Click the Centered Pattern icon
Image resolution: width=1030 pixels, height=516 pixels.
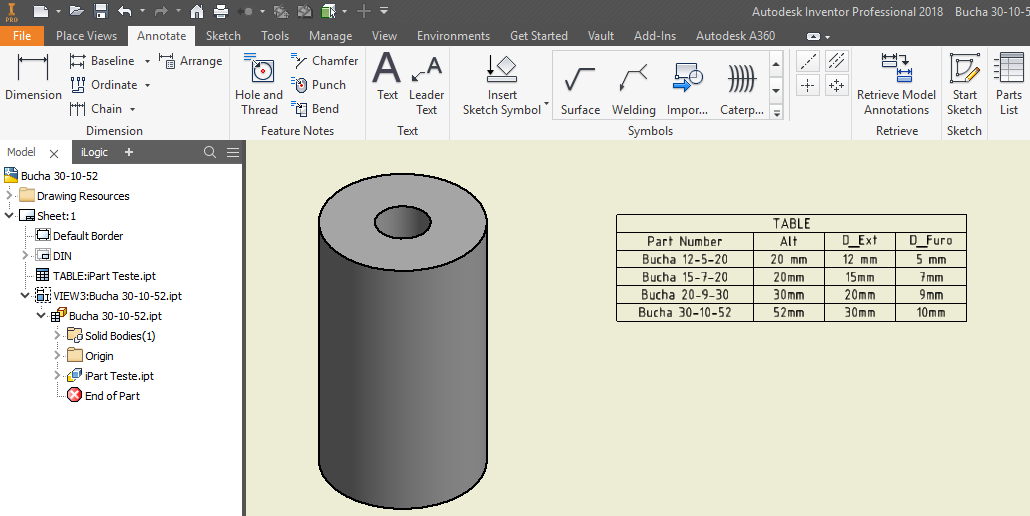coord(836,85)
